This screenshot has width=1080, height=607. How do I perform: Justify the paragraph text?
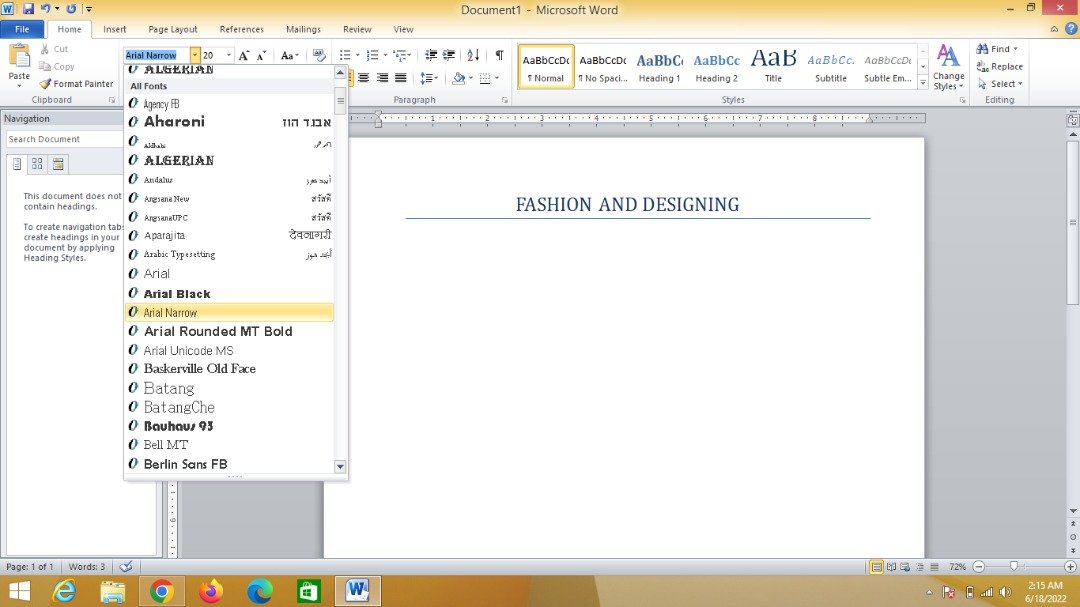(x=400, y=78)
